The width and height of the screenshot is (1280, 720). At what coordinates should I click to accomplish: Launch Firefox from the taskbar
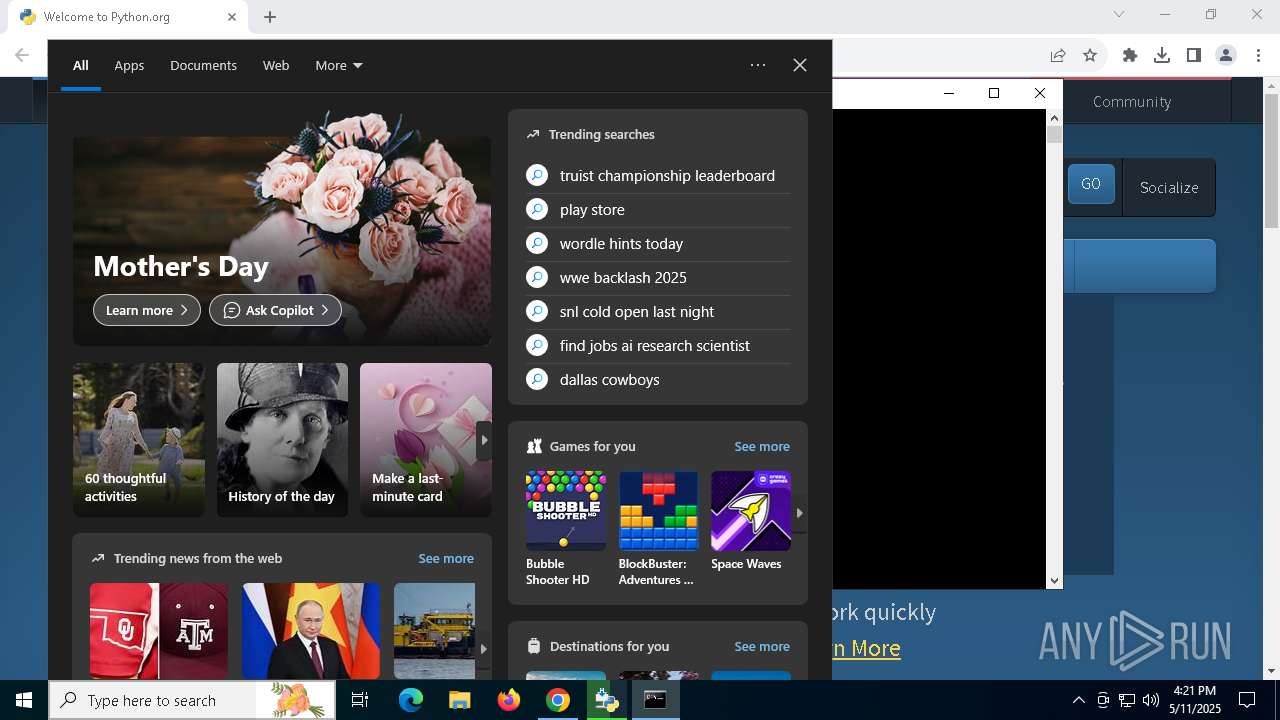tap(509, 700)
